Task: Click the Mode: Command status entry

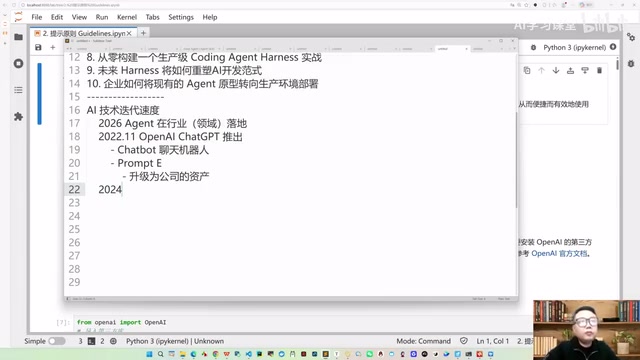Action: point(423,341)
